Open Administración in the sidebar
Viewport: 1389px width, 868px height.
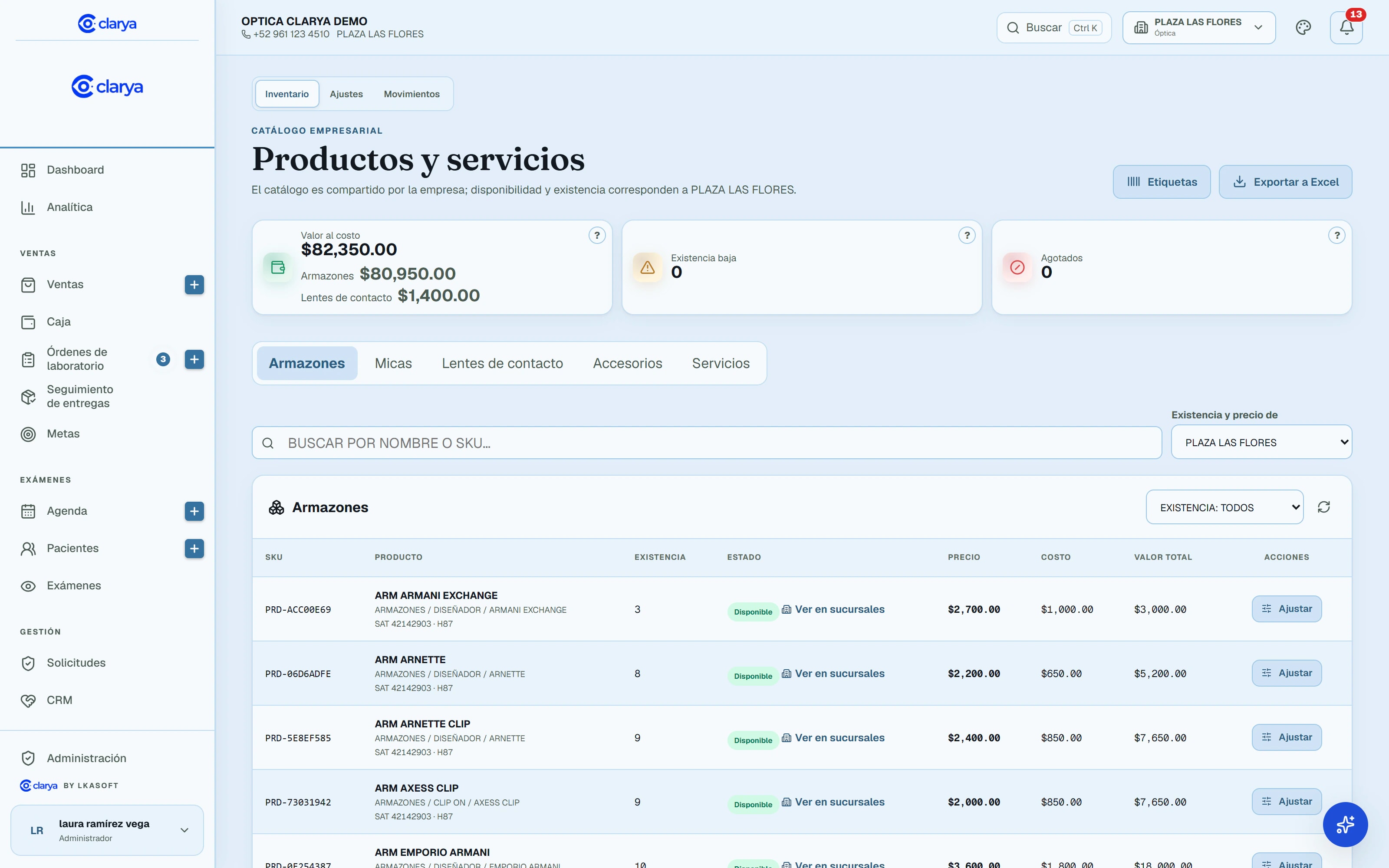[87, 758]
